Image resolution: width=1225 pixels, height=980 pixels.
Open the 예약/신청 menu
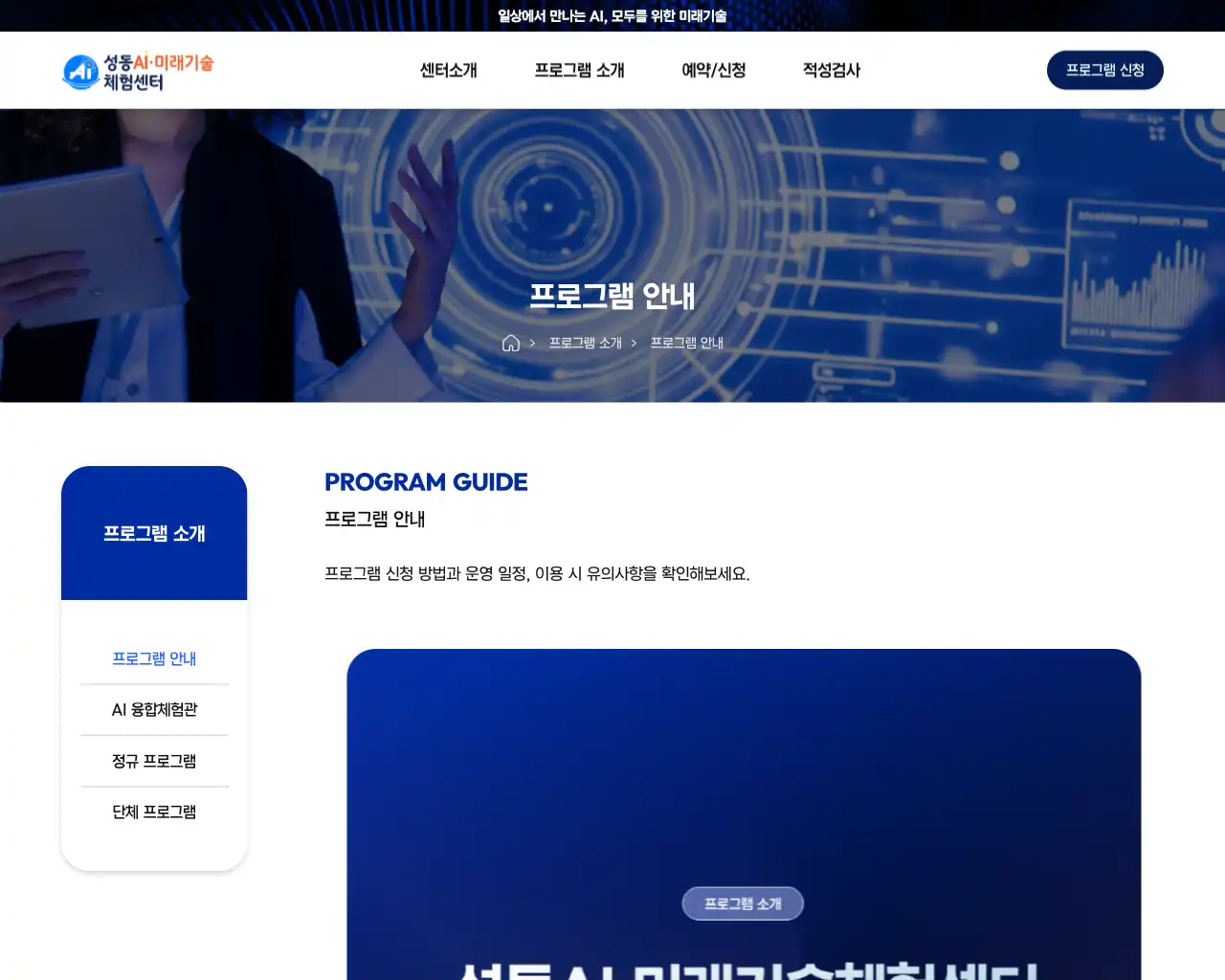[713, 70]
